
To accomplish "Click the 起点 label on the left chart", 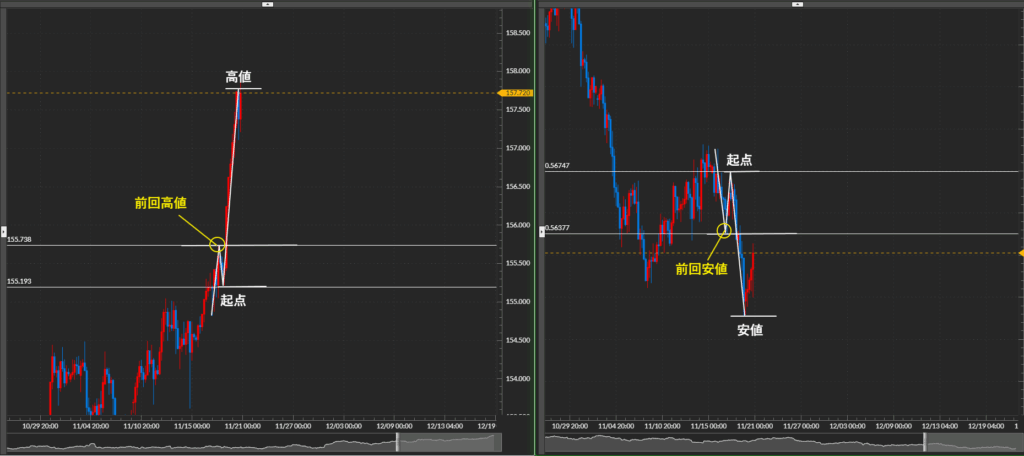I will pos(232,300).
